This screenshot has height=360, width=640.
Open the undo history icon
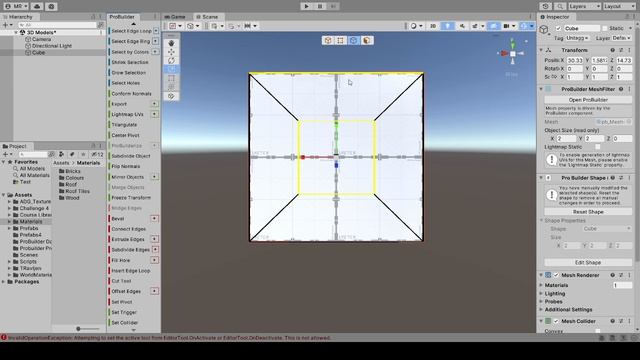(545, 7)
